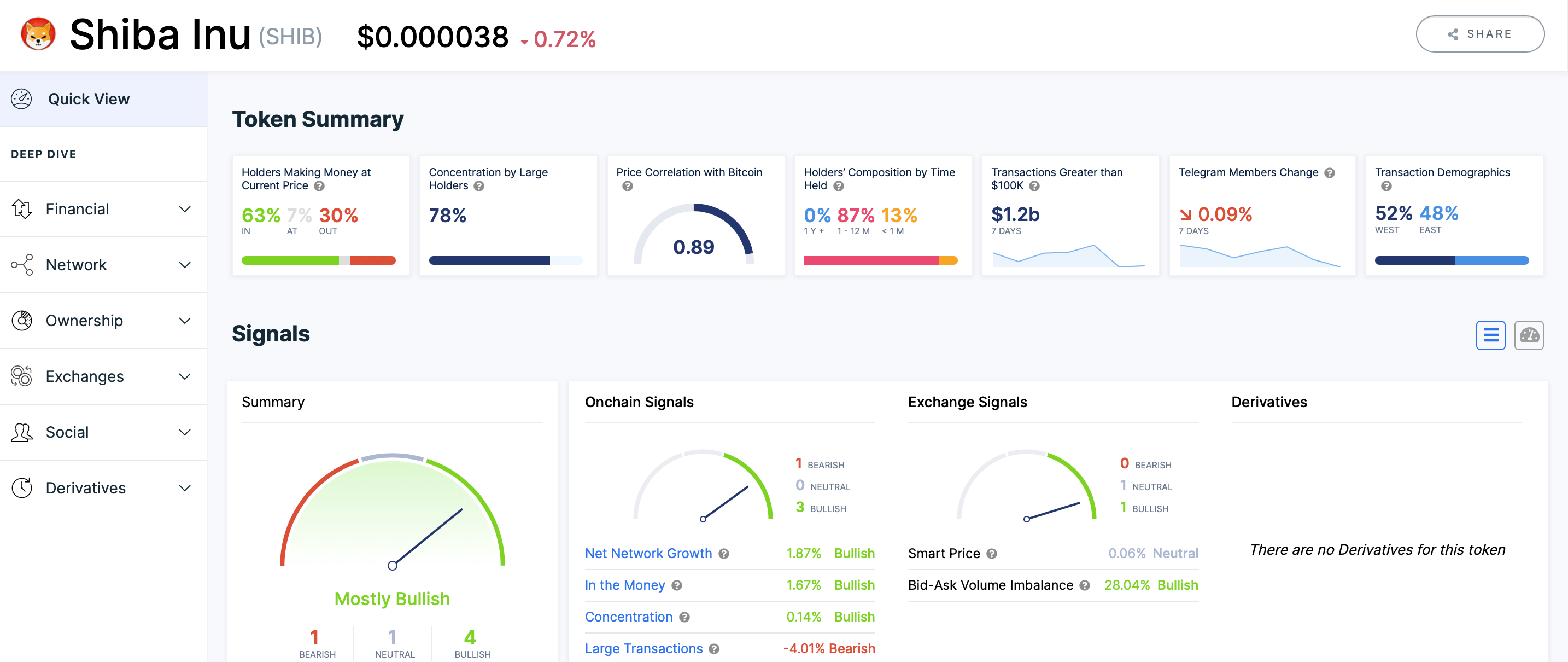
Task: Open help icon beside Bid-Ask Volume Imbalance
Action: point(1085,585)
